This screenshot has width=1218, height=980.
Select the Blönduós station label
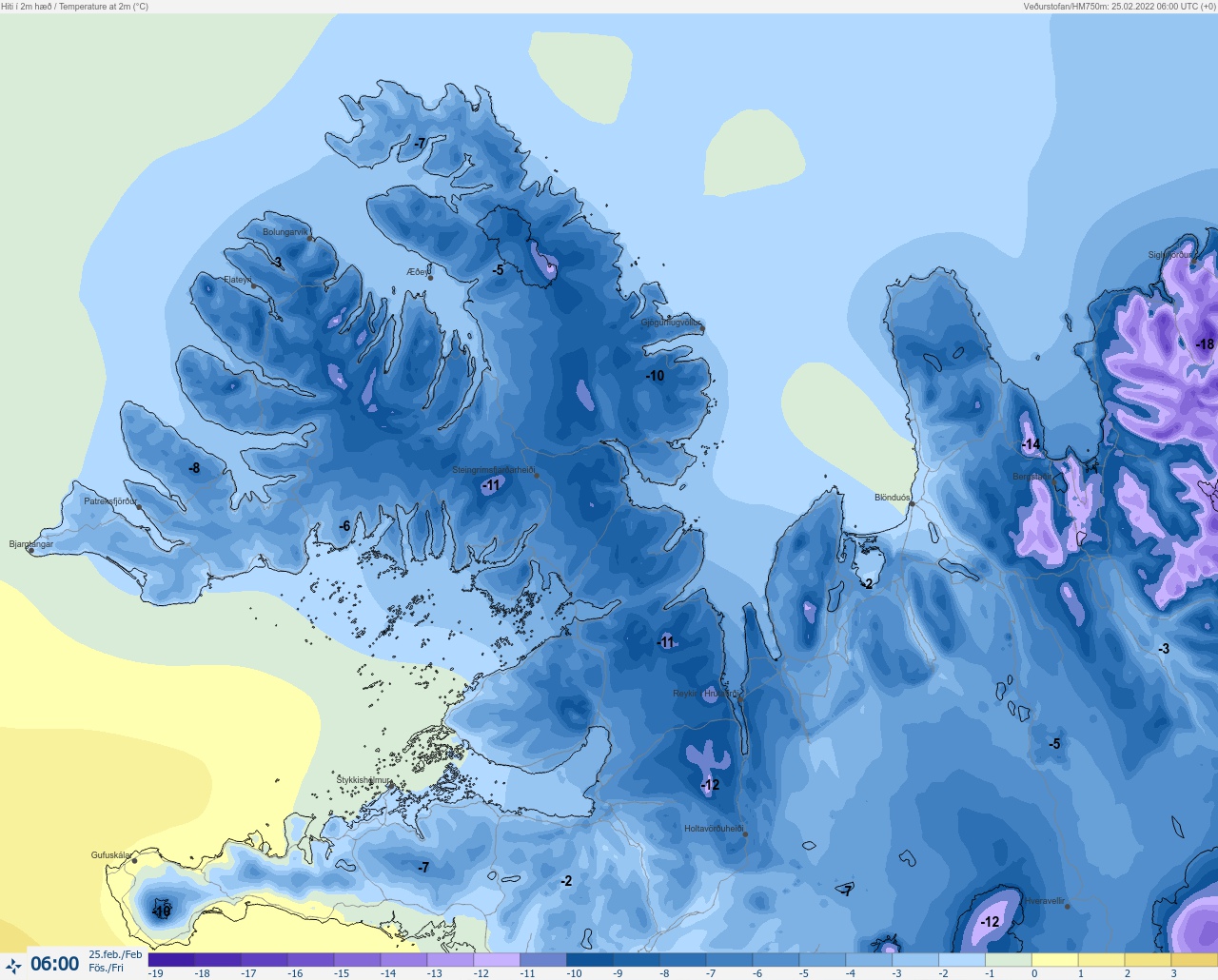(x=893, y=498)
